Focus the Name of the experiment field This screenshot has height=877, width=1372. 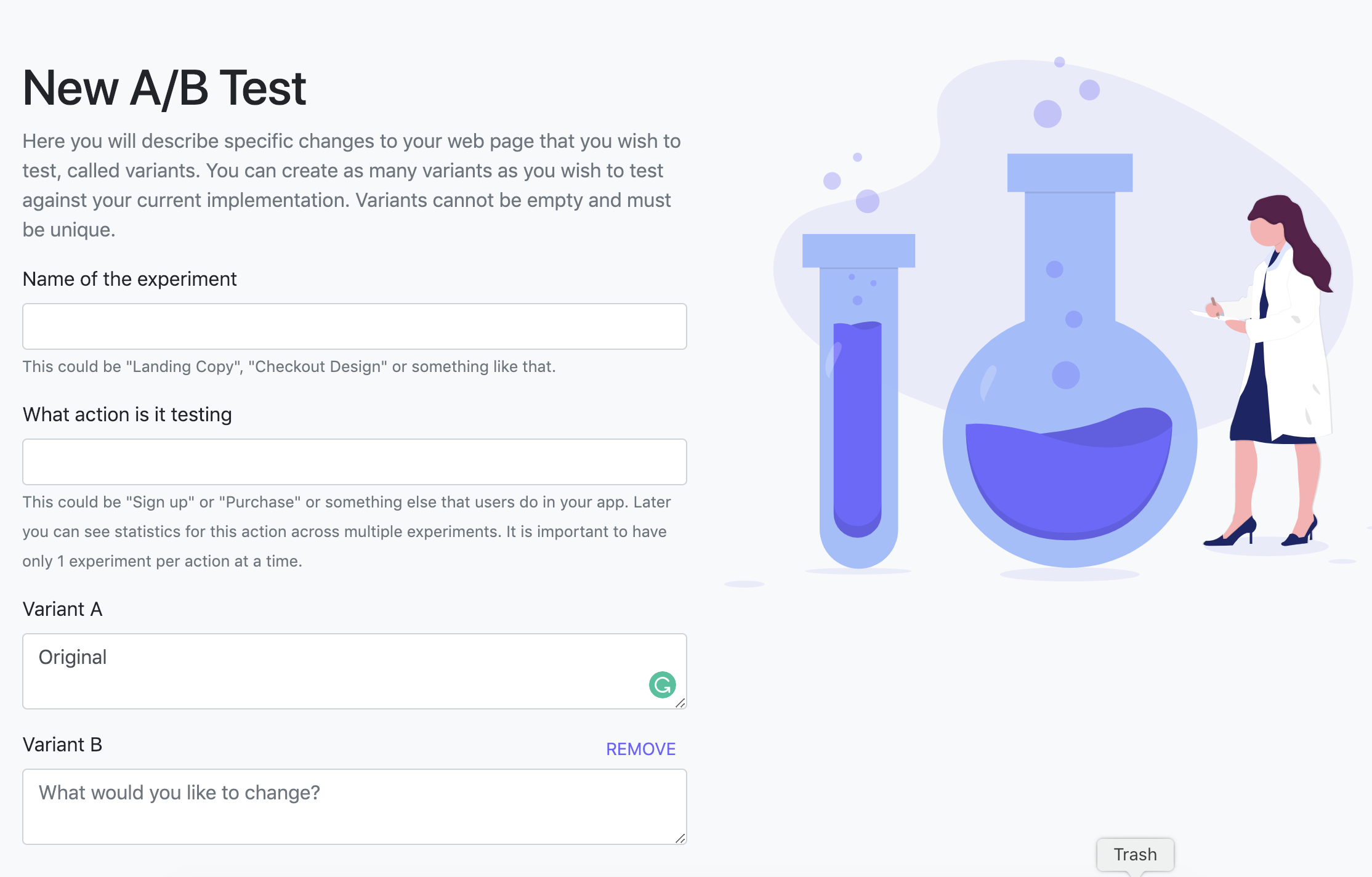354,326
